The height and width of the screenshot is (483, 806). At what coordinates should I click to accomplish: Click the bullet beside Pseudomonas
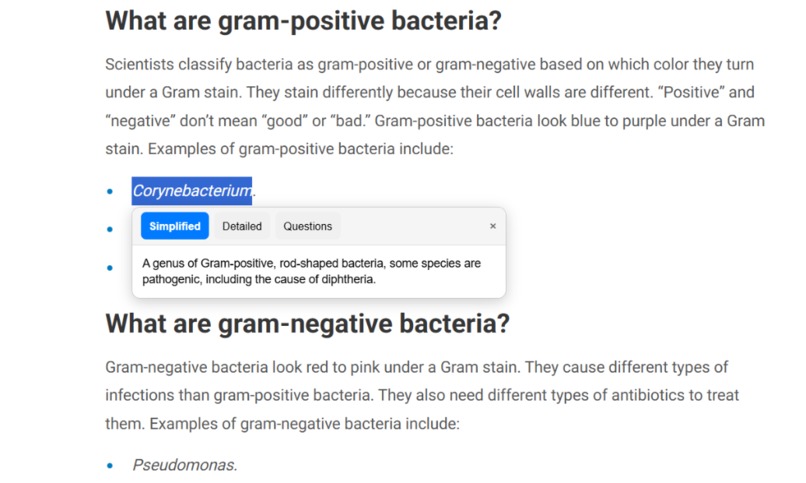[x=109, y=466]
